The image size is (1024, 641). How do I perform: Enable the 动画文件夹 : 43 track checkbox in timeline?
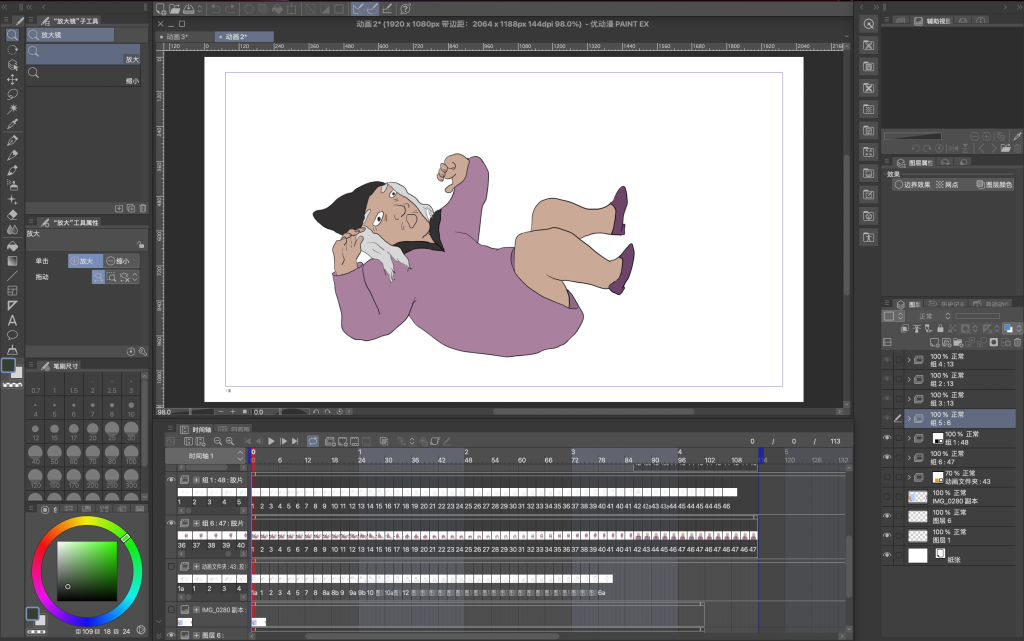click(171, 567)
